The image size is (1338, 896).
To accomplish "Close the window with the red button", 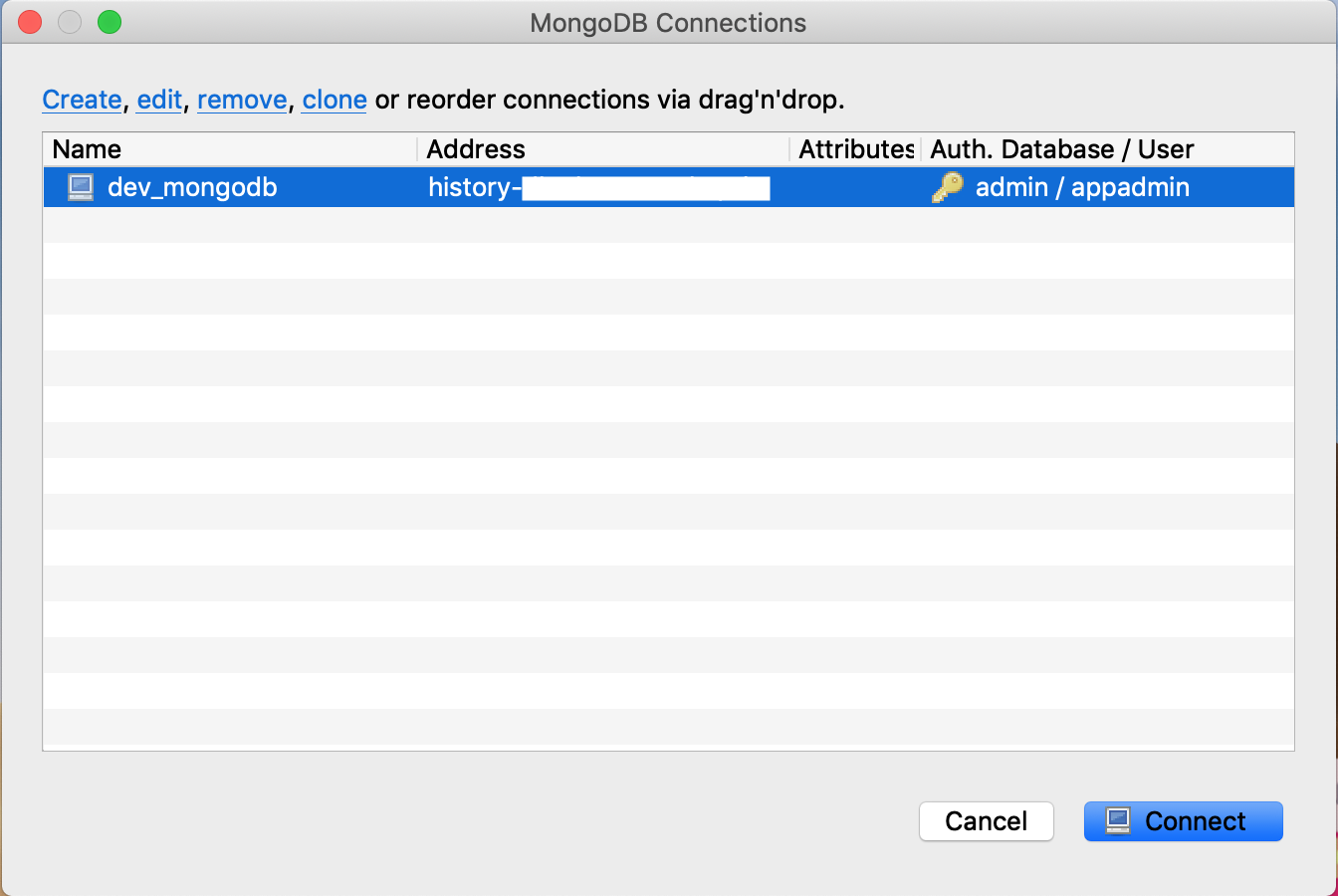I will tap(31, 22).
